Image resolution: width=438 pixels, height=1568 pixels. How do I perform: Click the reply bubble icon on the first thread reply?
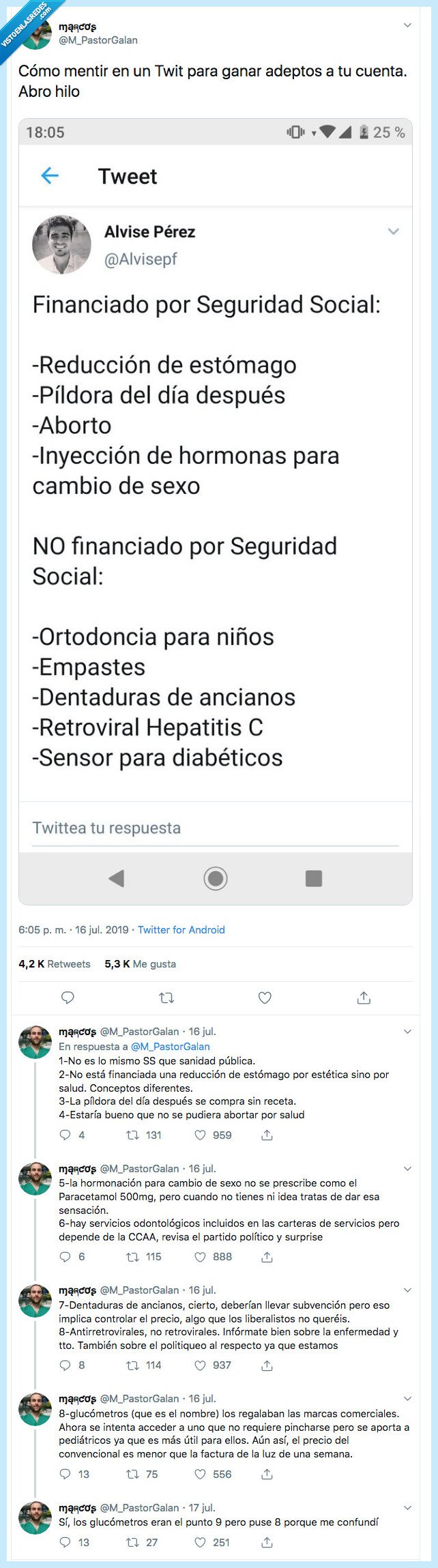[x=65, y=1135]
